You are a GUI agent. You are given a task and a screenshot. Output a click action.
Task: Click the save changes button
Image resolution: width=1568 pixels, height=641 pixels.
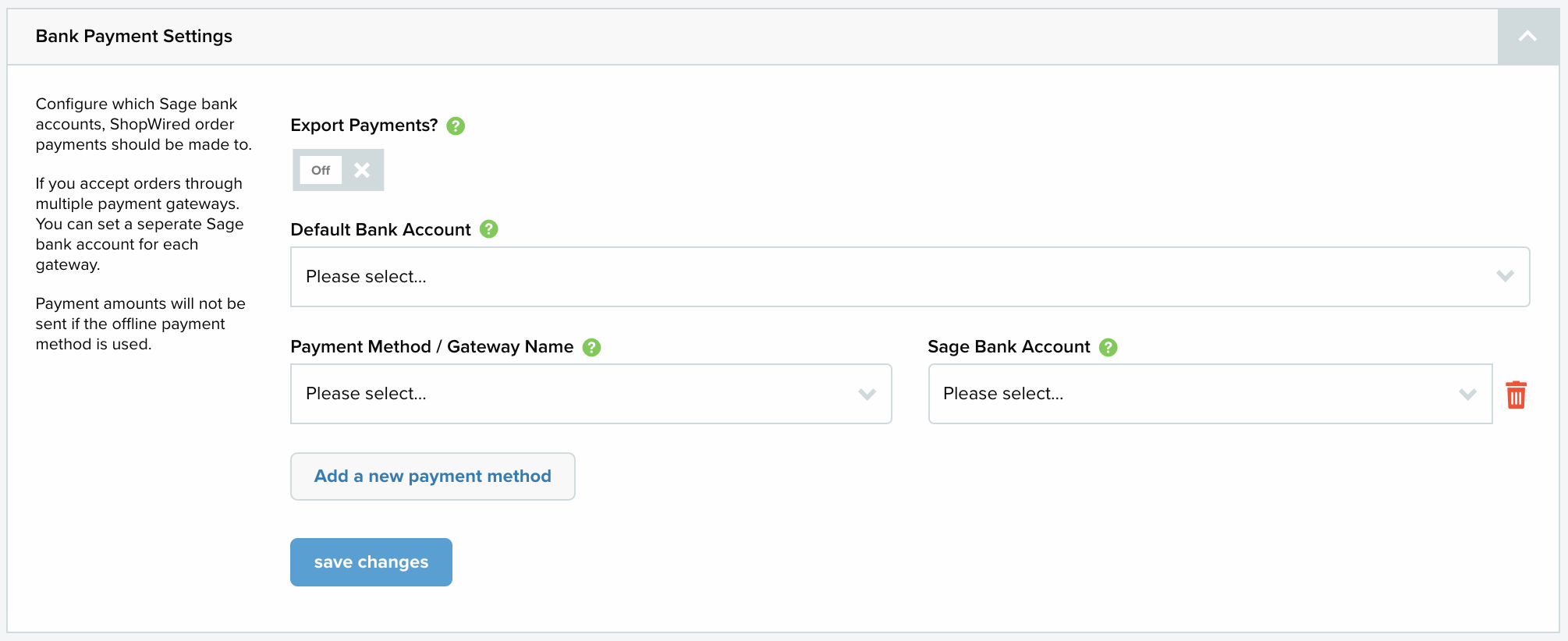[371, 562]
